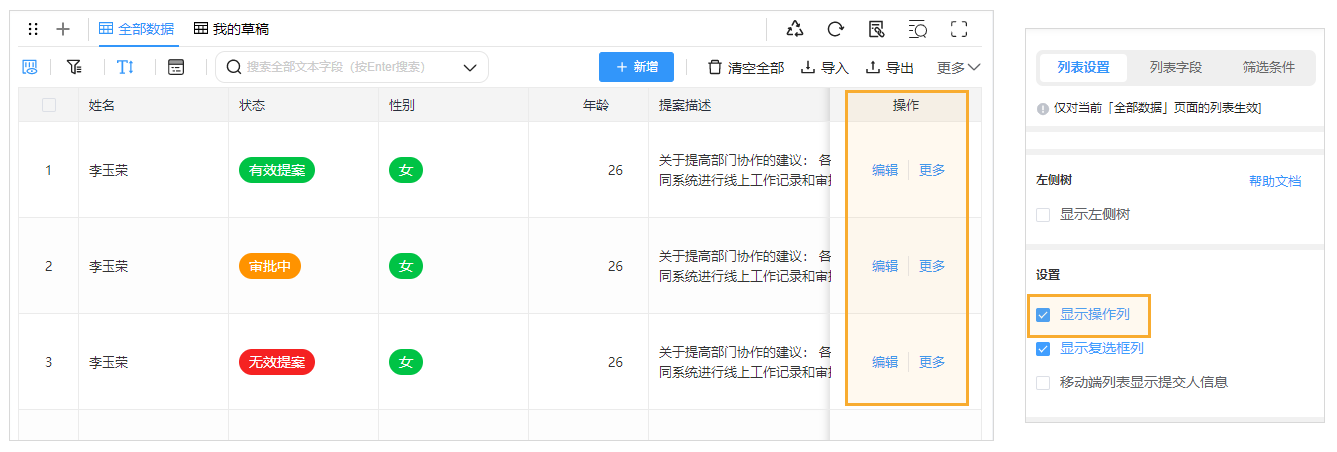Click 编辑 in the 无效提案 row

[x=885, y=362]
